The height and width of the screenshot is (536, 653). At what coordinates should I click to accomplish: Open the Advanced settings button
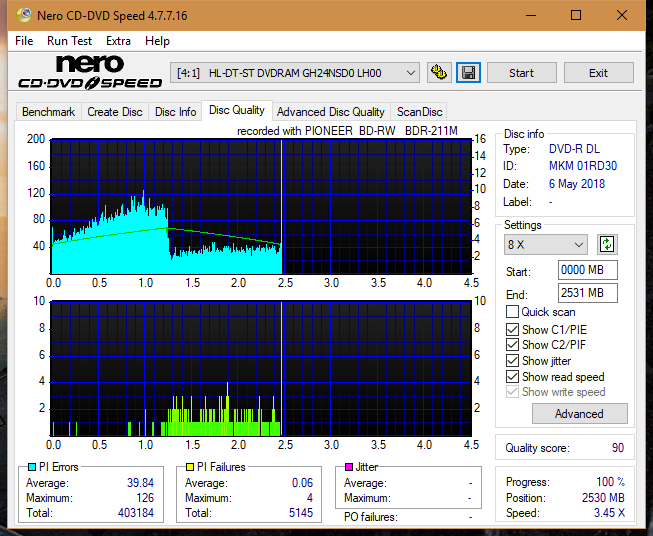pos(579,414)
